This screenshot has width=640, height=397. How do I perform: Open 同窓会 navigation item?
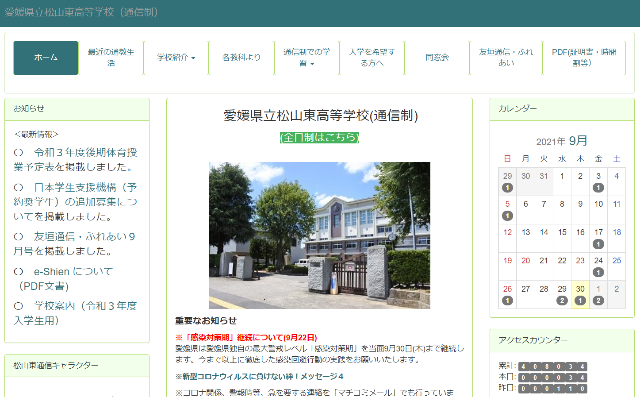(437, 58)
